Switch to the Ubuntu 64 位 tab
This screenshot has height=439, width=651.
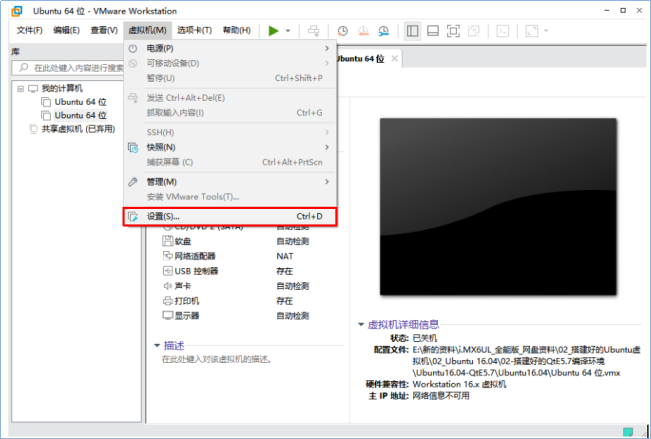tap(360, 59)
